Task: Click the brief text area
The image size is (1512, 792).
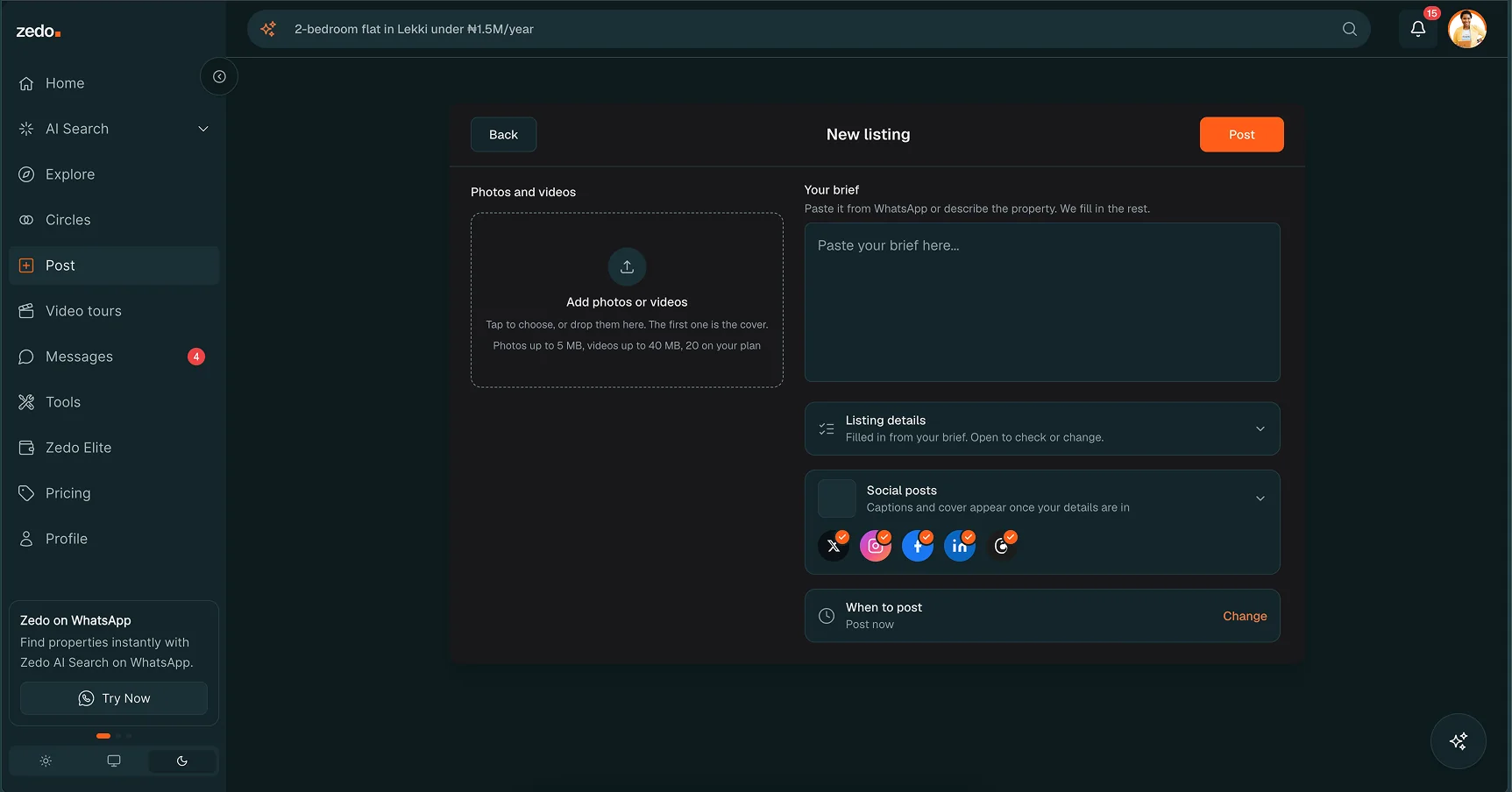Action: tap(1042, 302)
